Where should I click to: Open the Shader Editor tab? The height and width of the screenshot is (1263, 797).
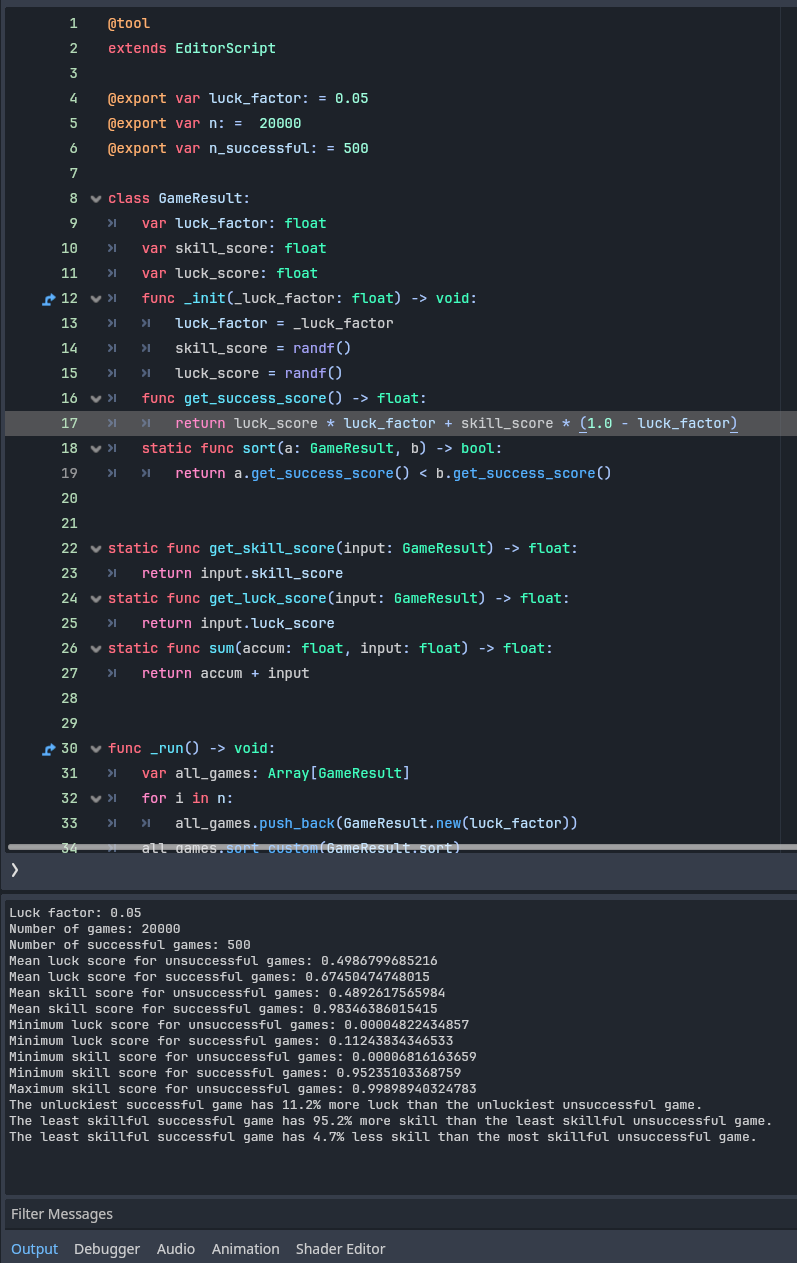pyautogui.click(x=340, y=1249)
